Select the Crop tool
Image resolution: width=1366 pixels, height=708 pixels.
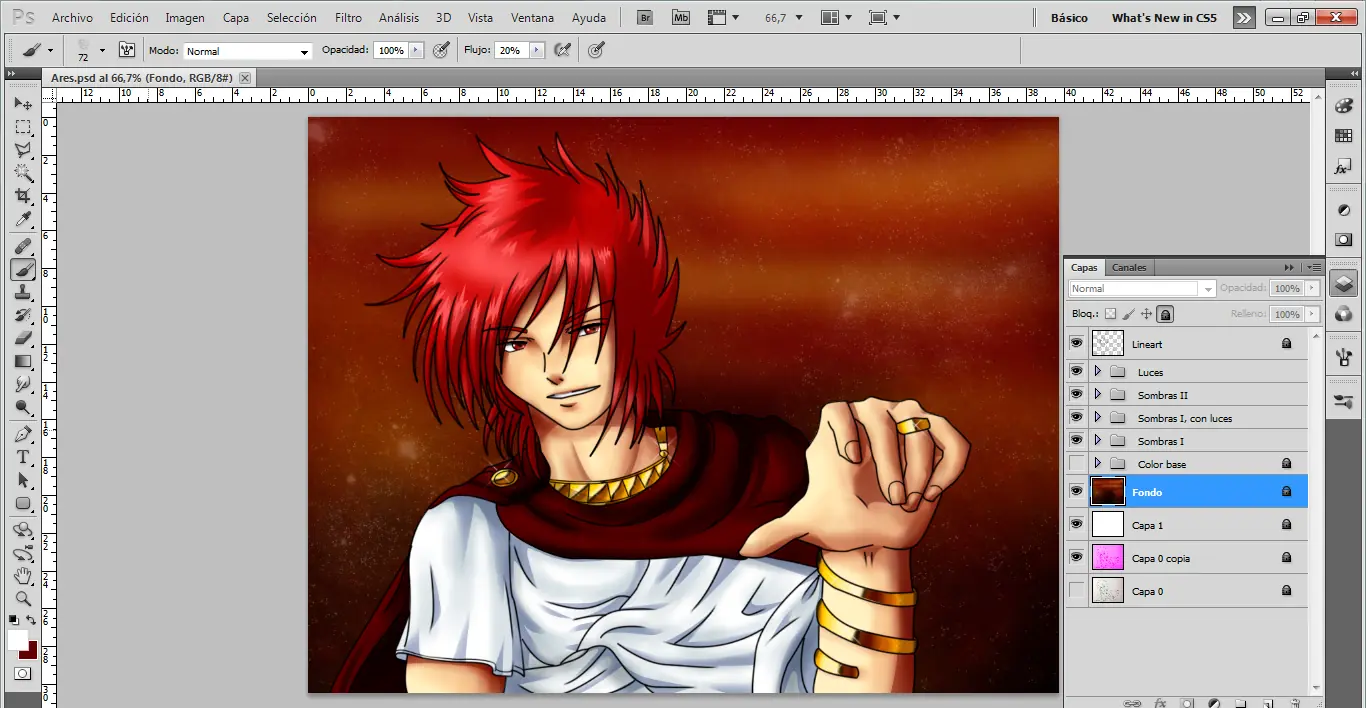pyautogui.click(x=23, y=196)
